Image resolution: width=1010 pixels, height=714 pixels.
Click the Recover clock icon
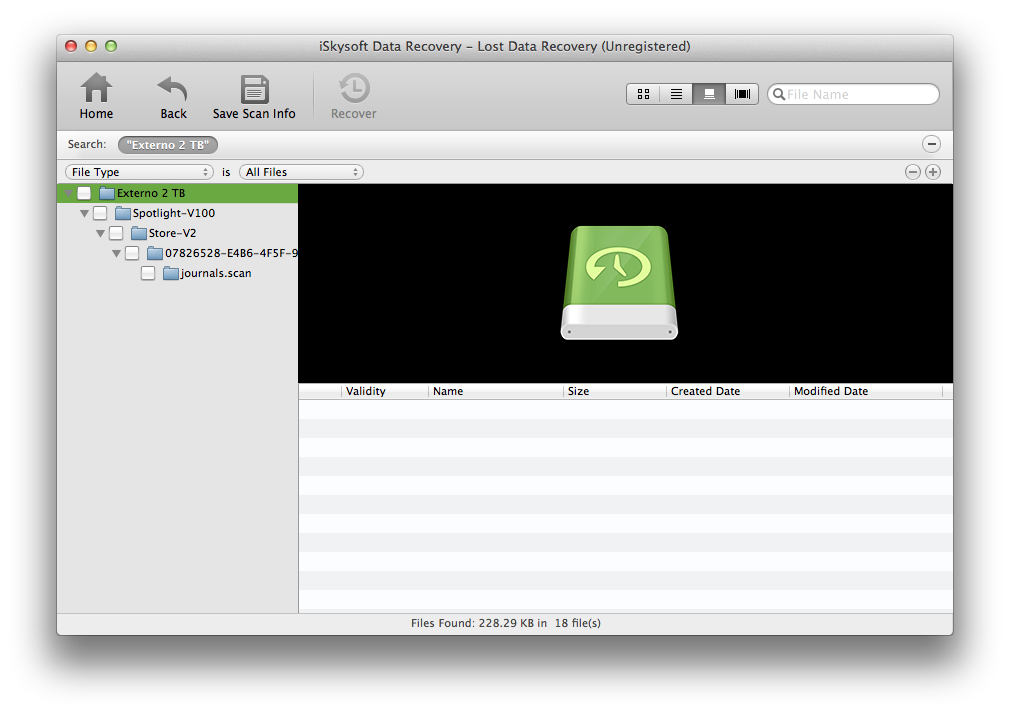tap(354, 88)
